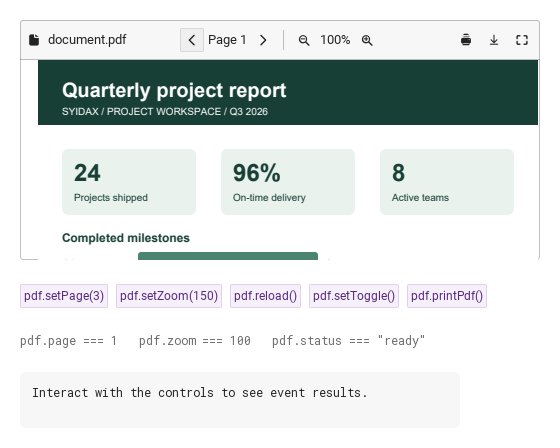Go to the next page arrow

coord(263,40)
